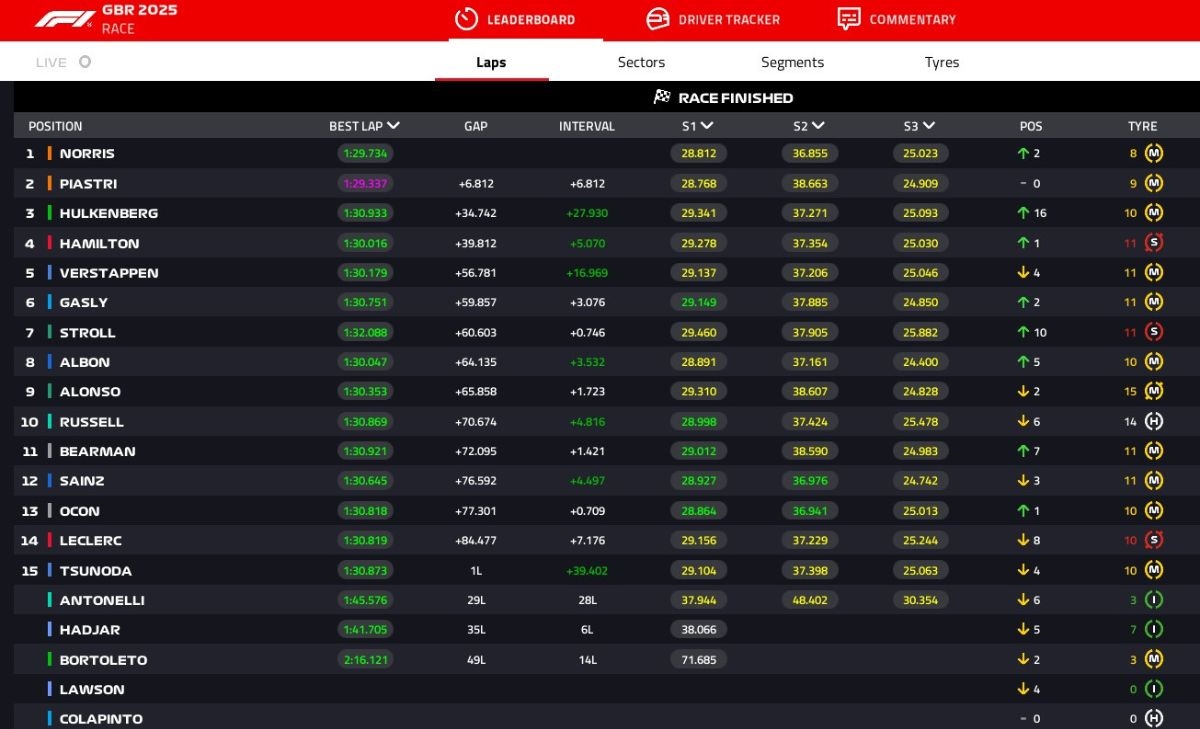Click Hulkenberg's green team color bar

tap(49, 213)
